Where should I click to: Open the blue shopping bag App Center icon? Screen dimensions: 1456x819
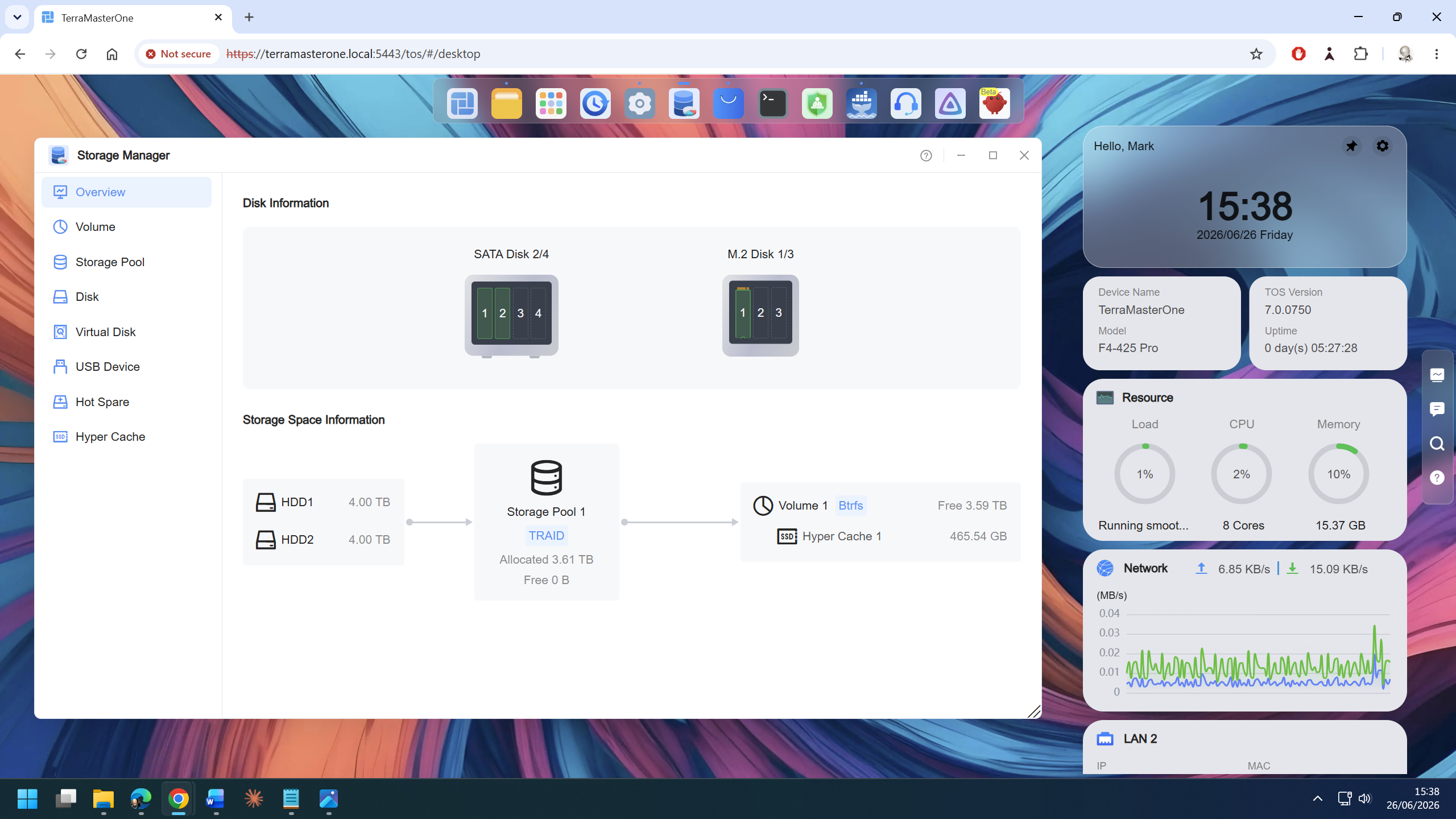pos(728,104)
